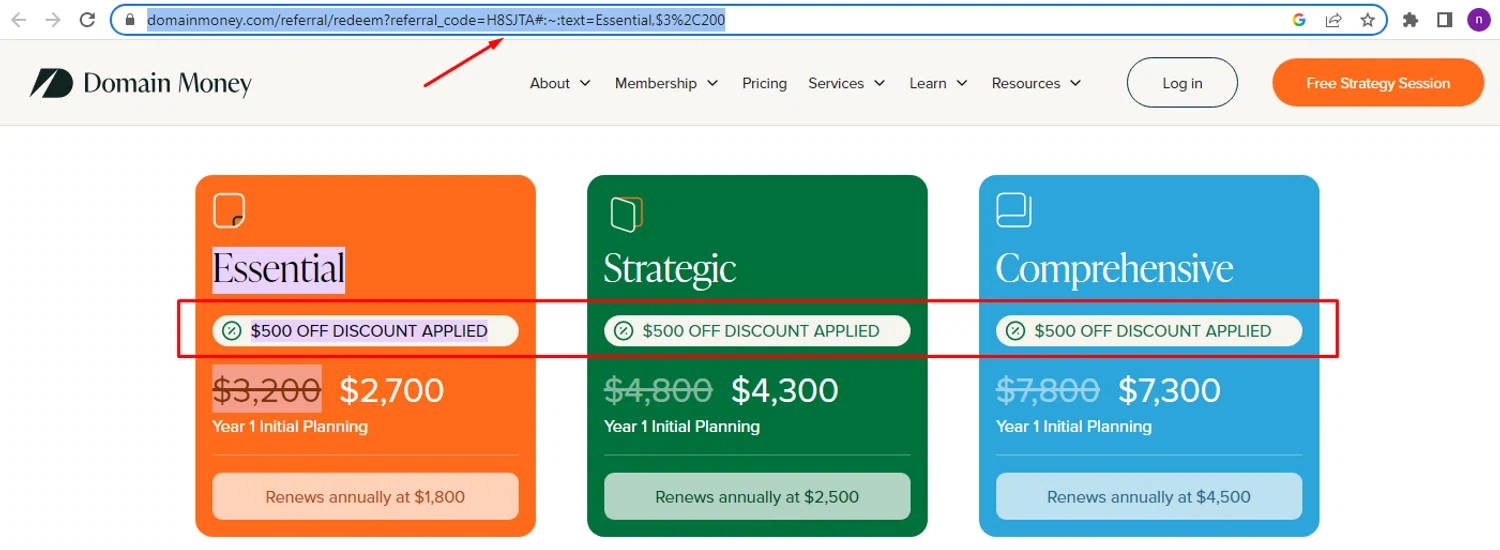1500x550 pixels.
Task: Click the Strategic plan book icon
Action: click(x=626, y=212)
